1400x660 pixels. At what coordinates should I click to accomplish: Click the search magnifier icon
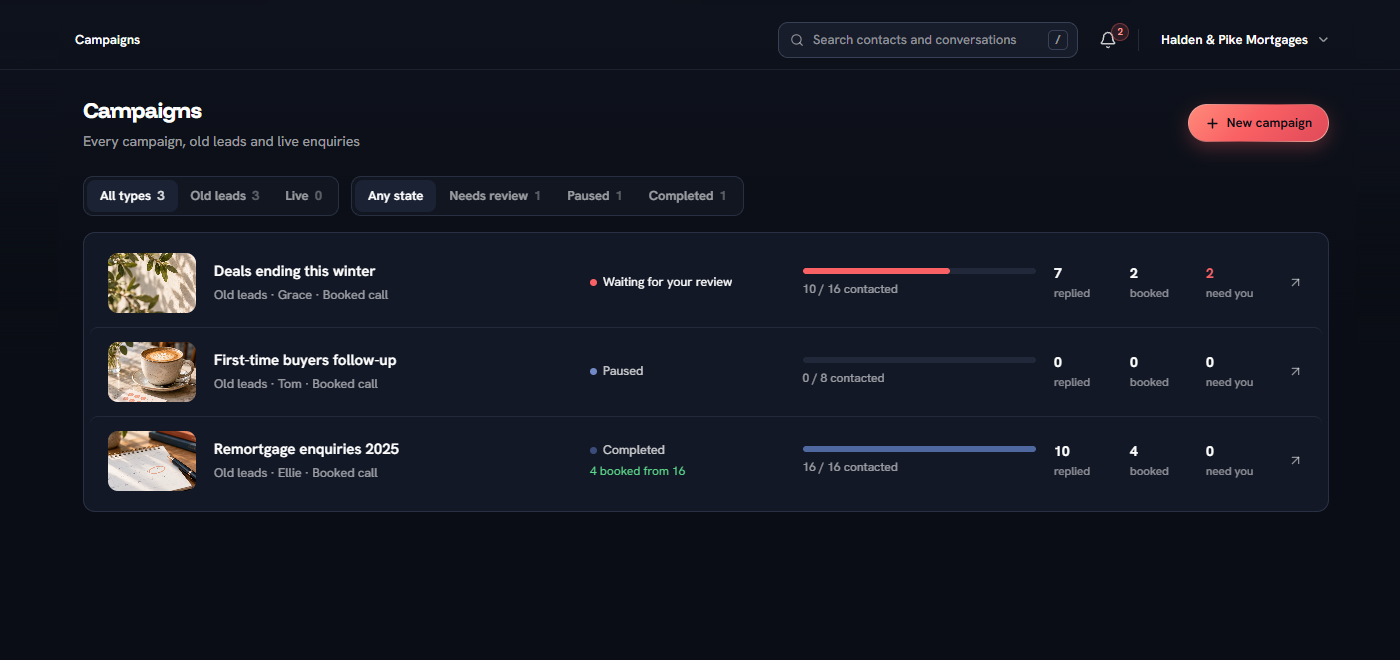click(x=797, y=40)
